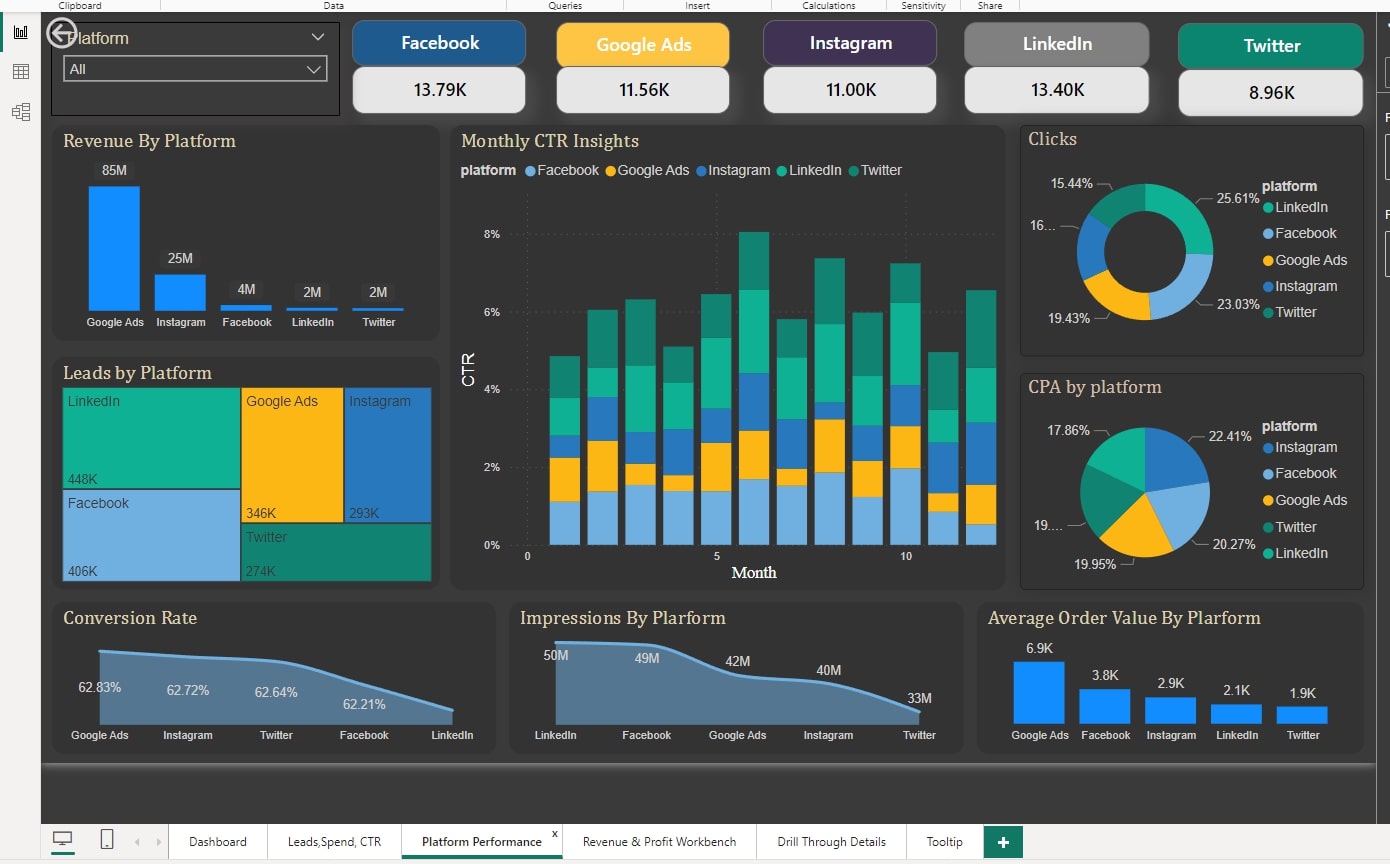Click the Instagram header button
1390x864 pixels.
pyautogui.click(x=850, y=43)
